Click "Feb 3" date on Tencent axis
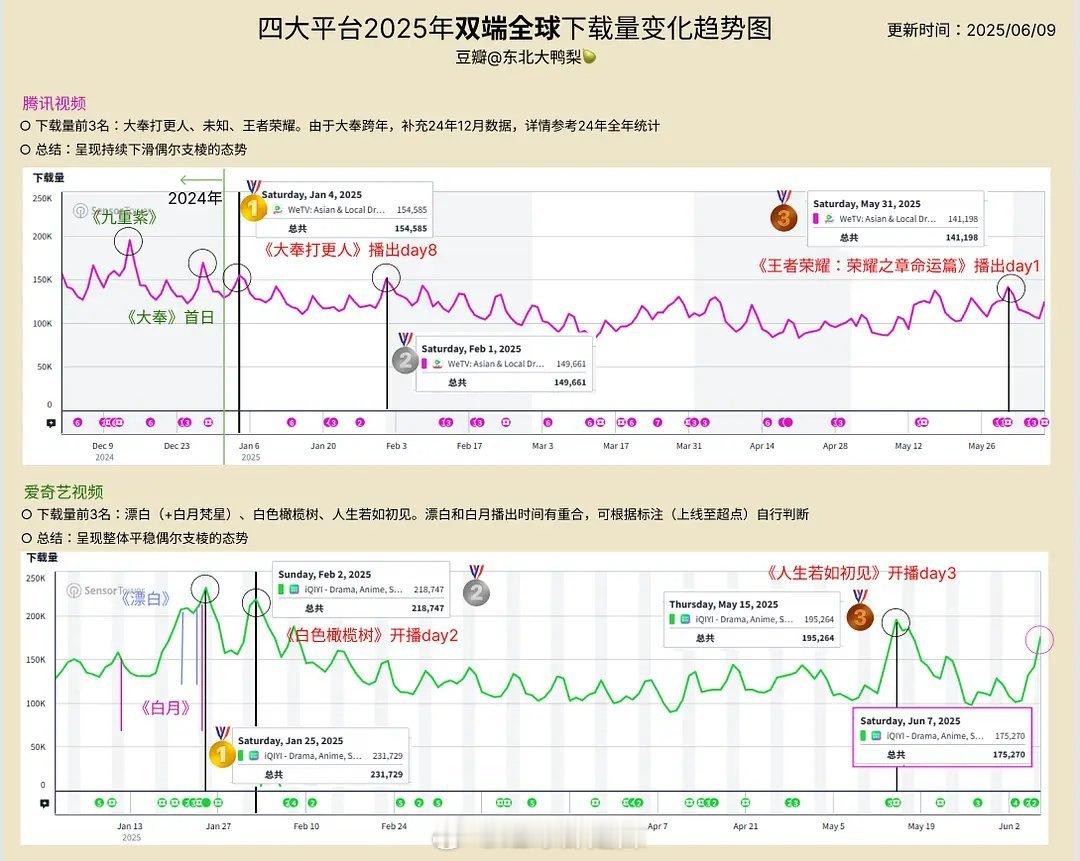This screenshot has width=1080, height=861. pos(396,446)
